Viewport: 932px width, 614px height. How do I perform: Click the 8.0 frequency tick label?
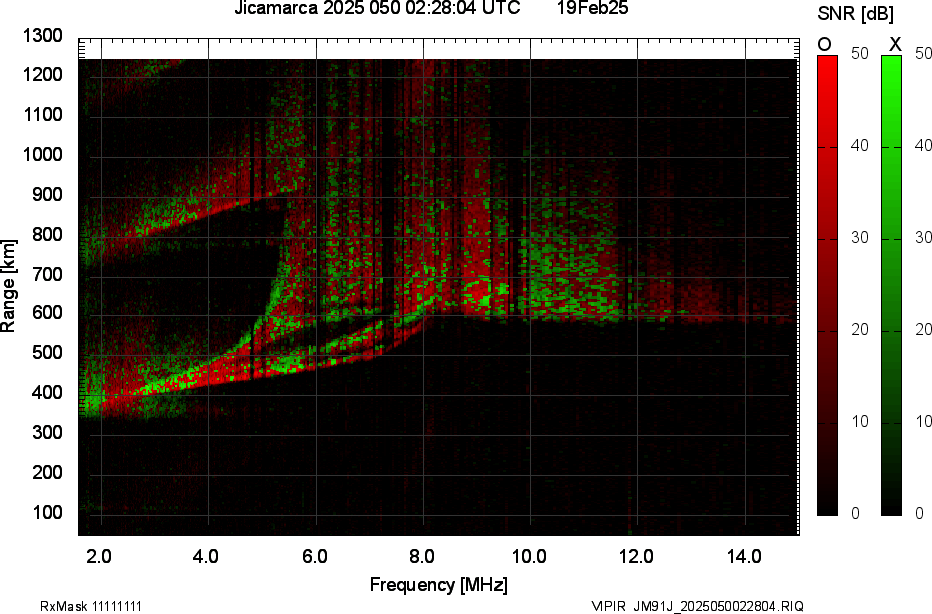pyautogui.click(x=421, y=557)
